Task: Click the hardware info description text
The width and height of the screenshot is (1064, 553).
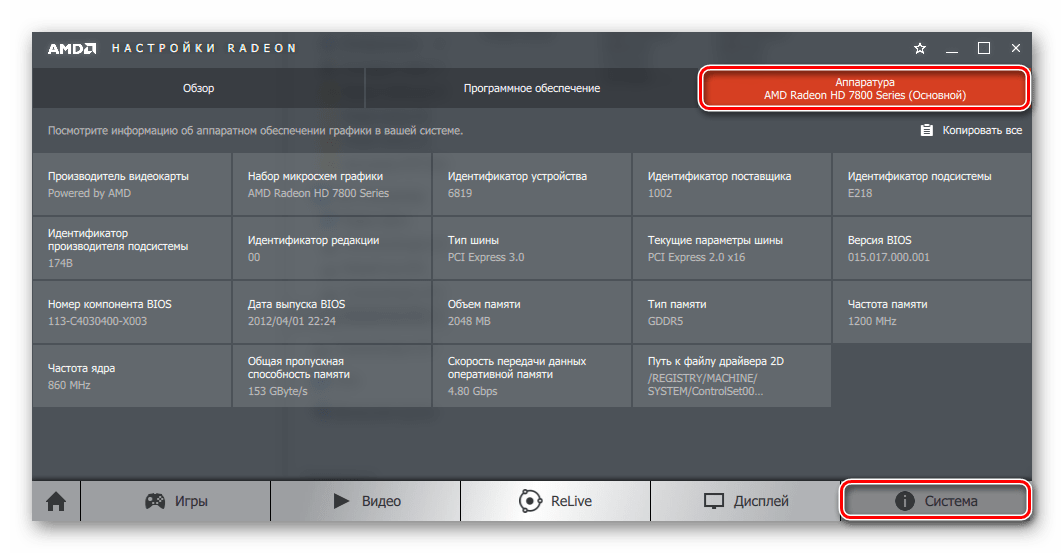Action: [x=255, y=130]
